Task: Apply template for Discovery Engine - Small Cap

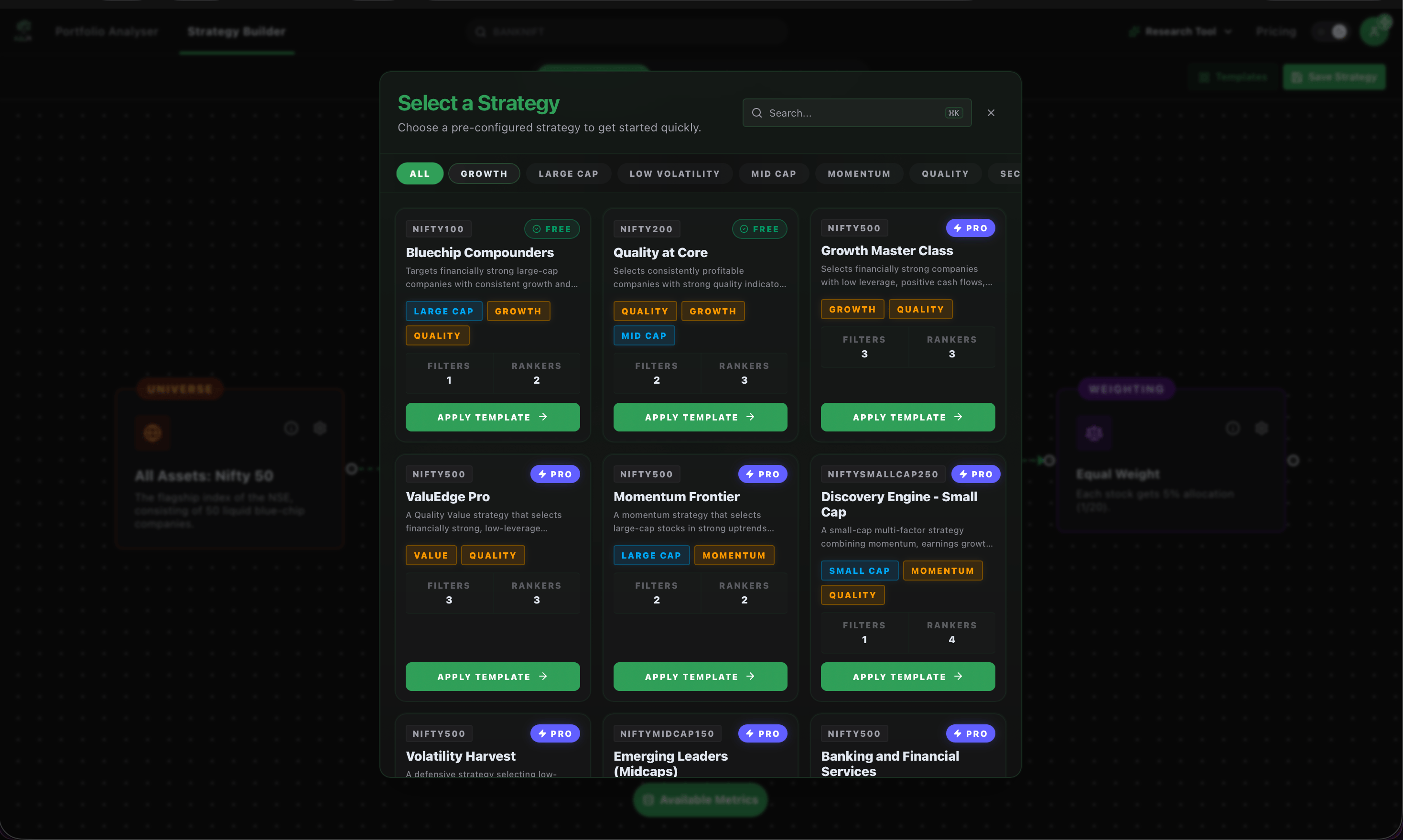Action: 908,677
